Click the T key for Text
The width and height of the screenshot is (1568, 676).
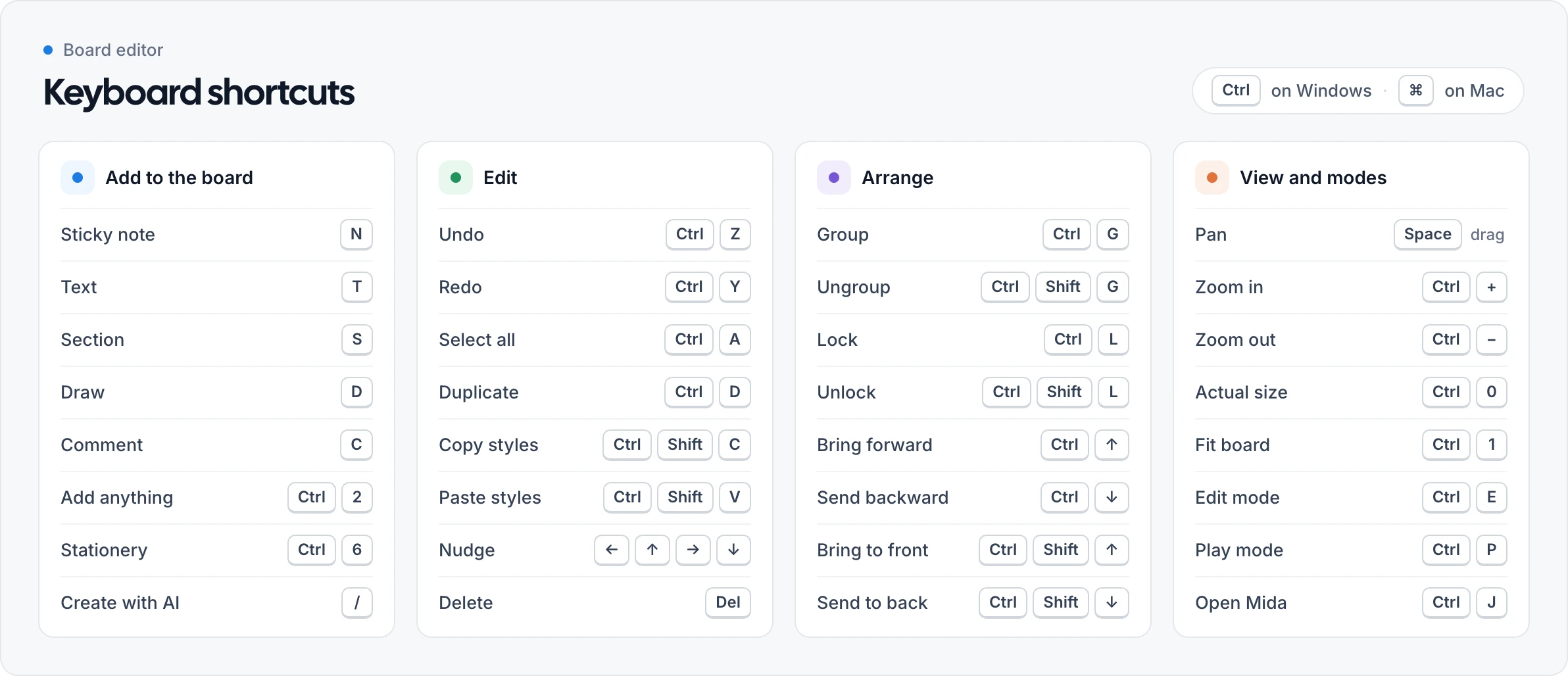[357, 287]
